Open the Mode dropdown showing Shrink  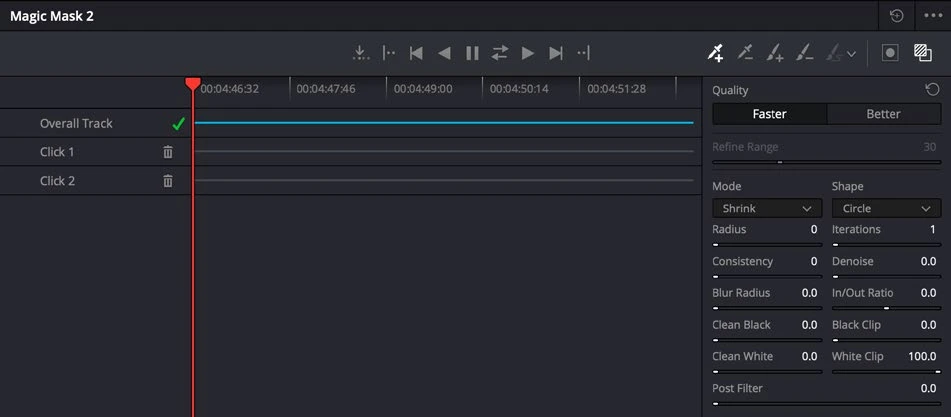pyautogui.click(x=767, y=208)
